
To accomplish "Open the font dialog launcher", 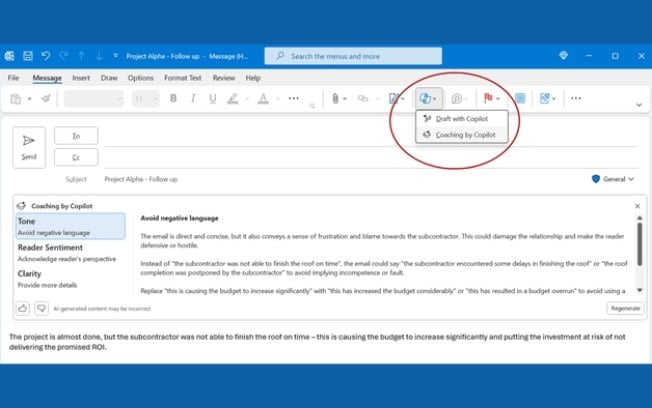I will [312, 106].
